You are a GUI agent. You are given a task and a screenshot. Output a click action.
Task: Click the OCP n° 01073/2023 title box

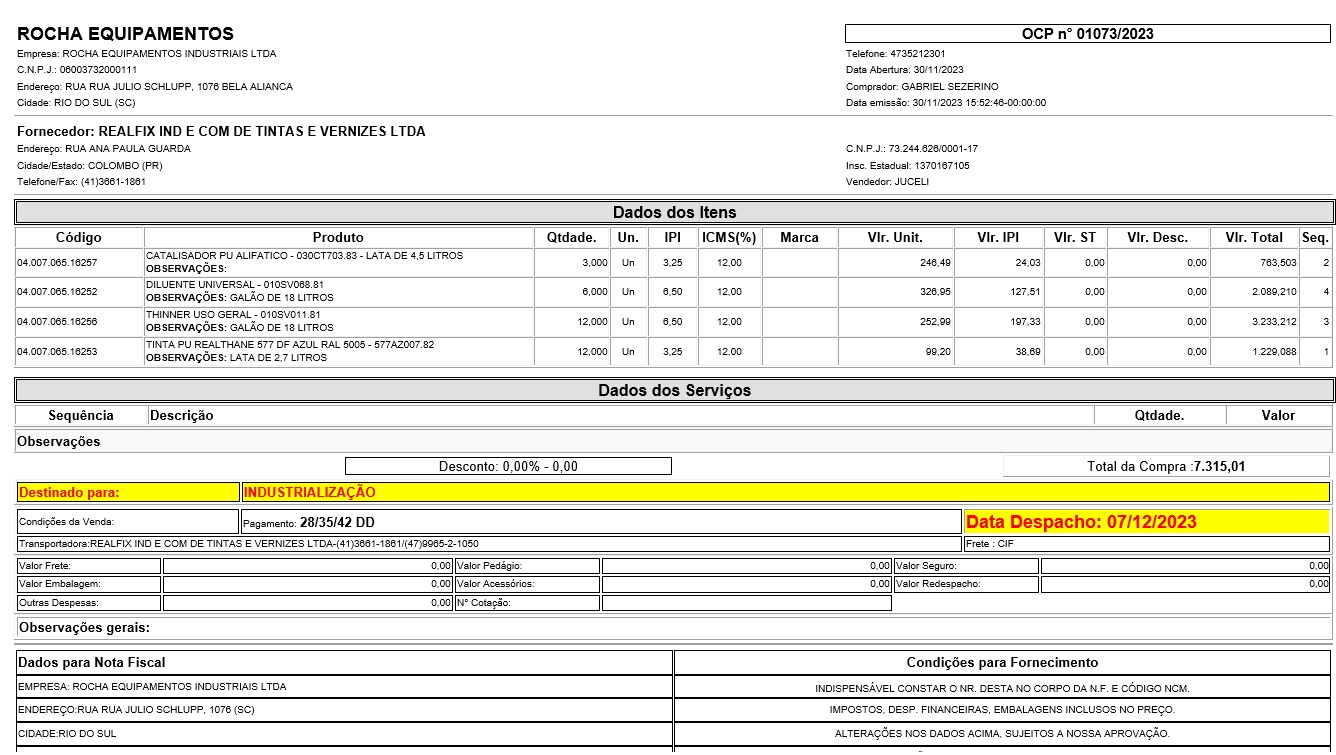coord(1087,34)
